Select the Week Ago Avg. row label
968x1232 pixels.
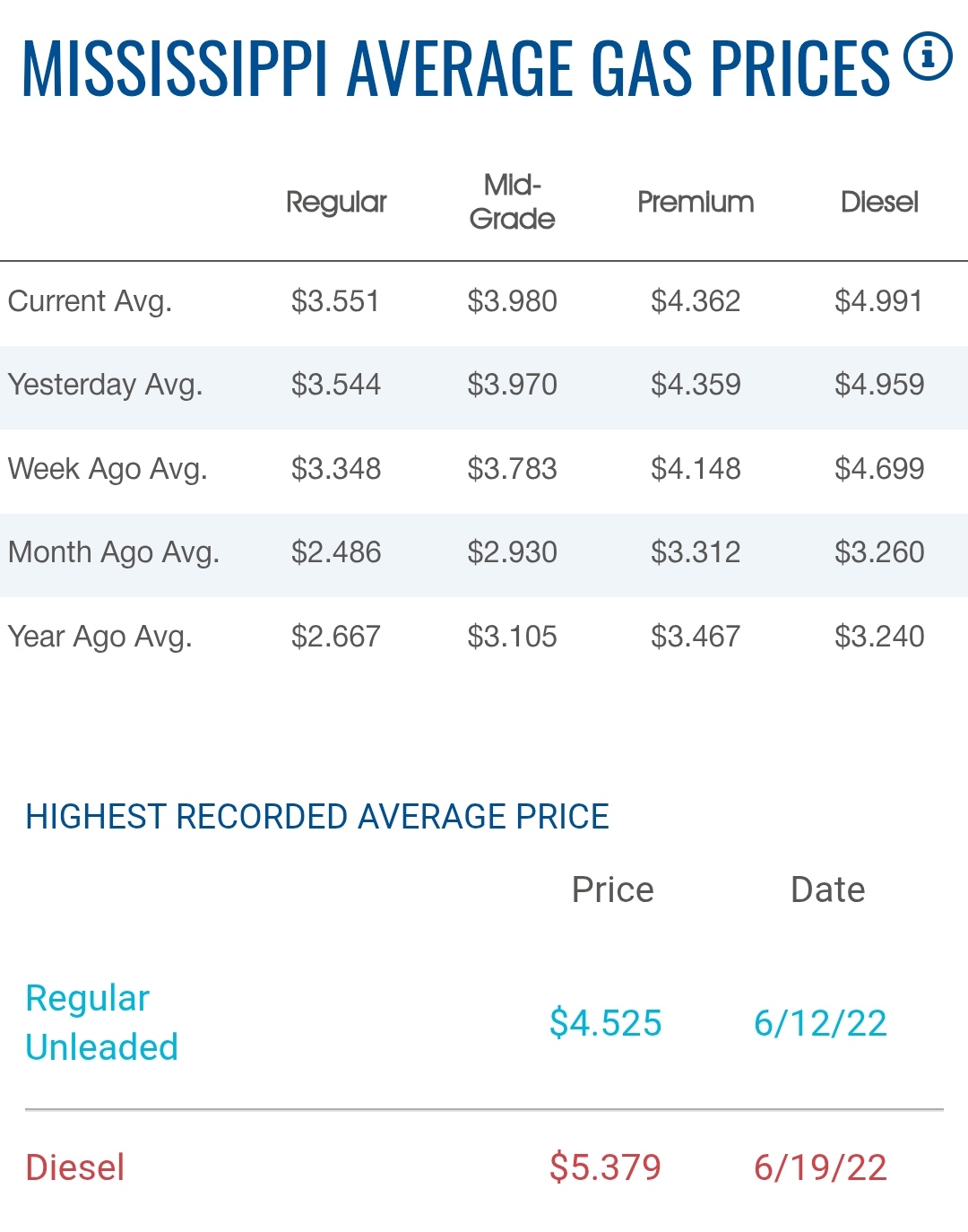click(x=108, y=469)
